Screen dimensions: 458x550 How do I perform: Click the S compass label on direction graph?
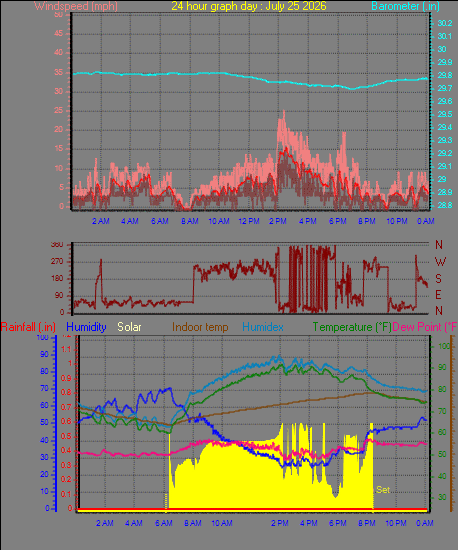(x=438, y=279)
